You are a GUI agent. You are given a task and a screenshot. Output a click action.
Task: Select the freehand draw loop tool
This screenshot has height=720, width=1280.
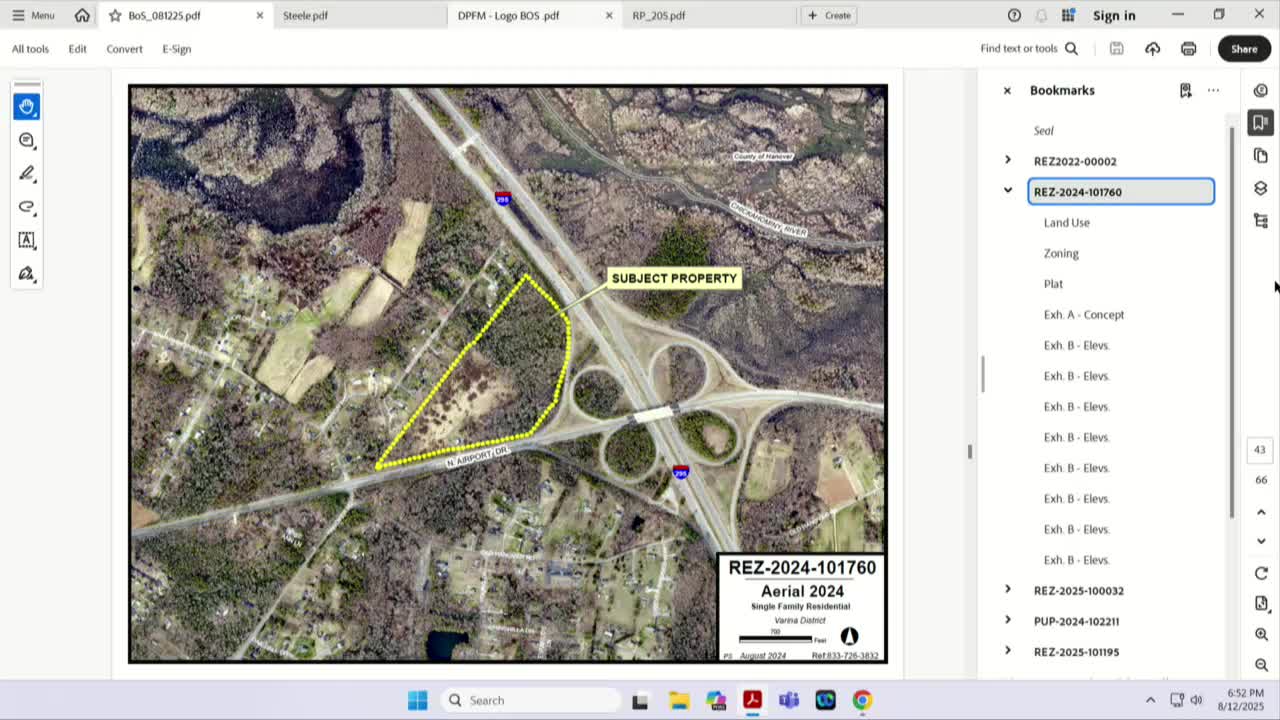tap(27, 207)
